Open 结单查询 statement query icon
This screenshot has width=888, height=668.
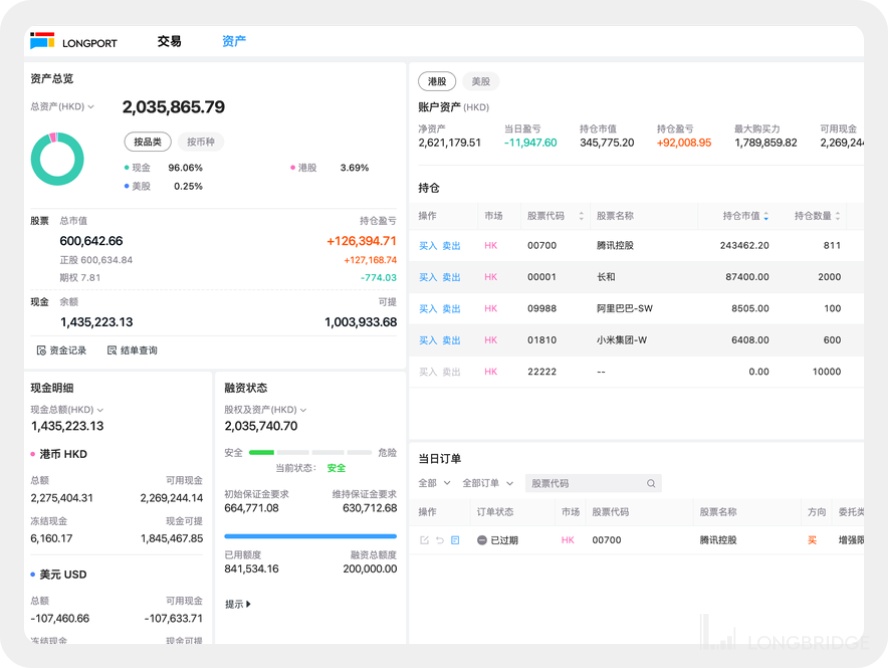click(113, 351)
